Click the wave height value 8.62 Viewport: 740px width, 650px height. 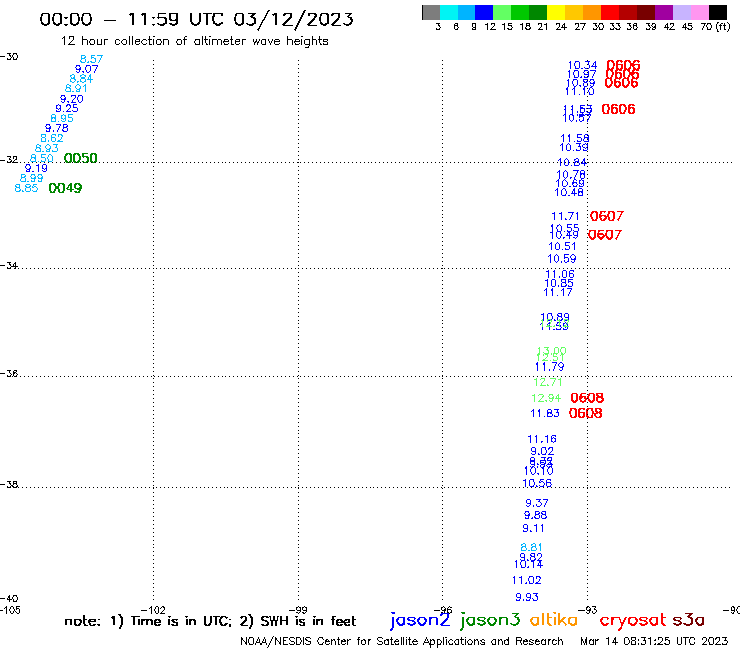click(x=51, y=138)
